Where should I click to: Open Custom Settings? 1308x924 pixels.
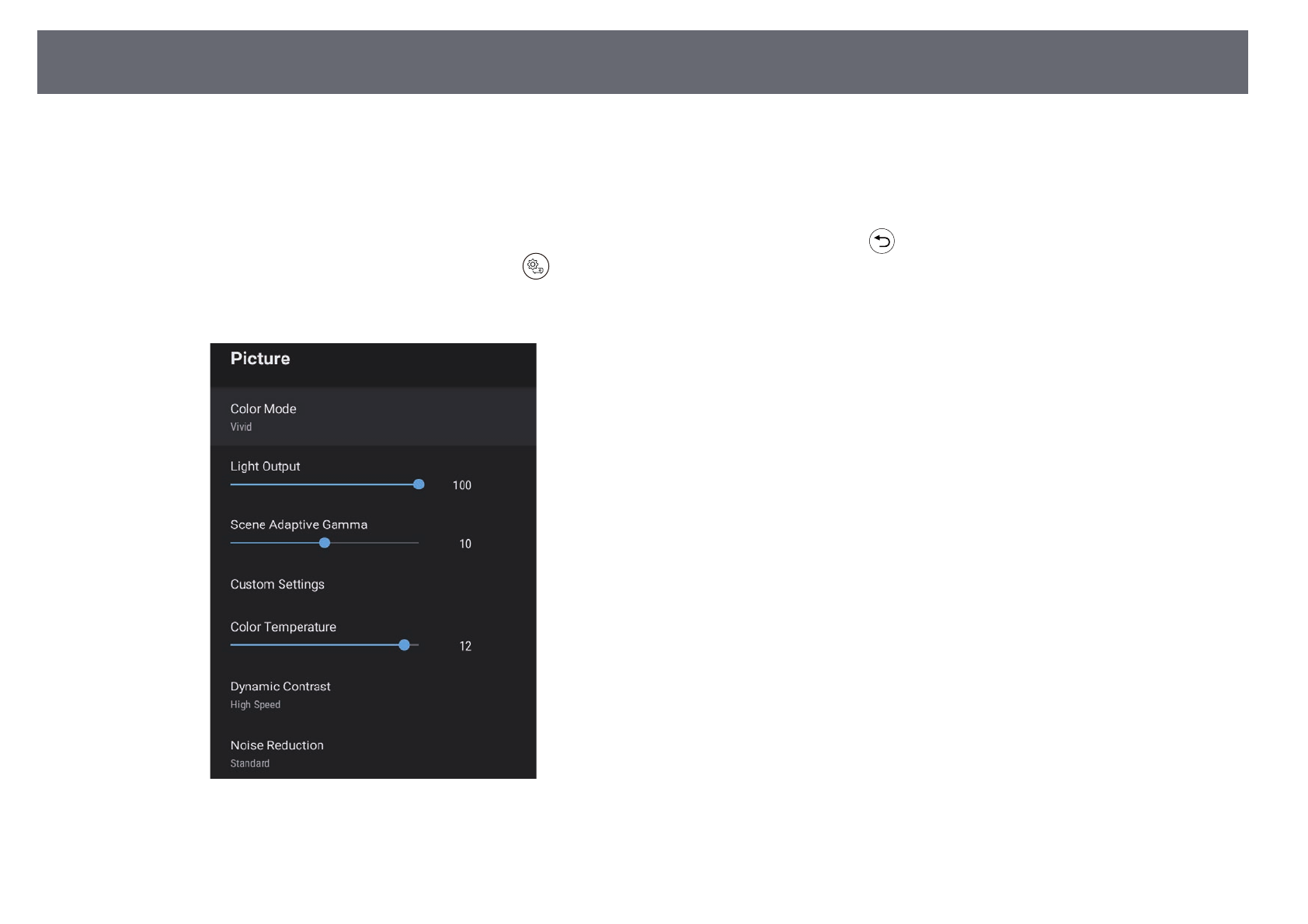tap(277, 585)
